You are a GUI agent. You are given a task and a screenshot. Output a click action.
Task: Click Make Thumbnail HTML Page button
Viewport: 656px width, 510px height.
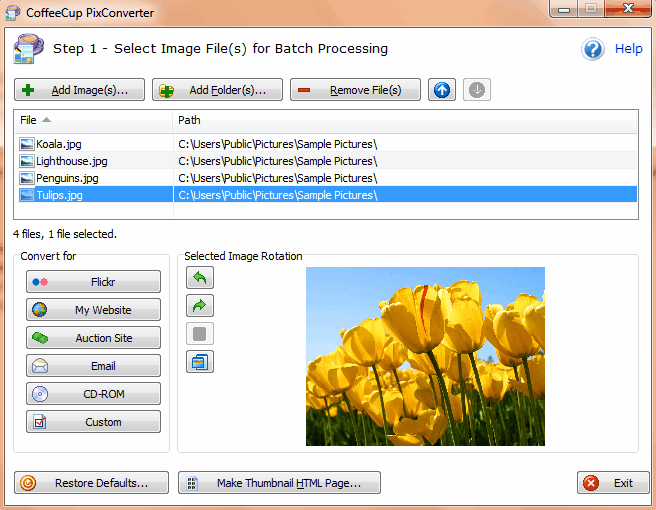tap(279, 483)
